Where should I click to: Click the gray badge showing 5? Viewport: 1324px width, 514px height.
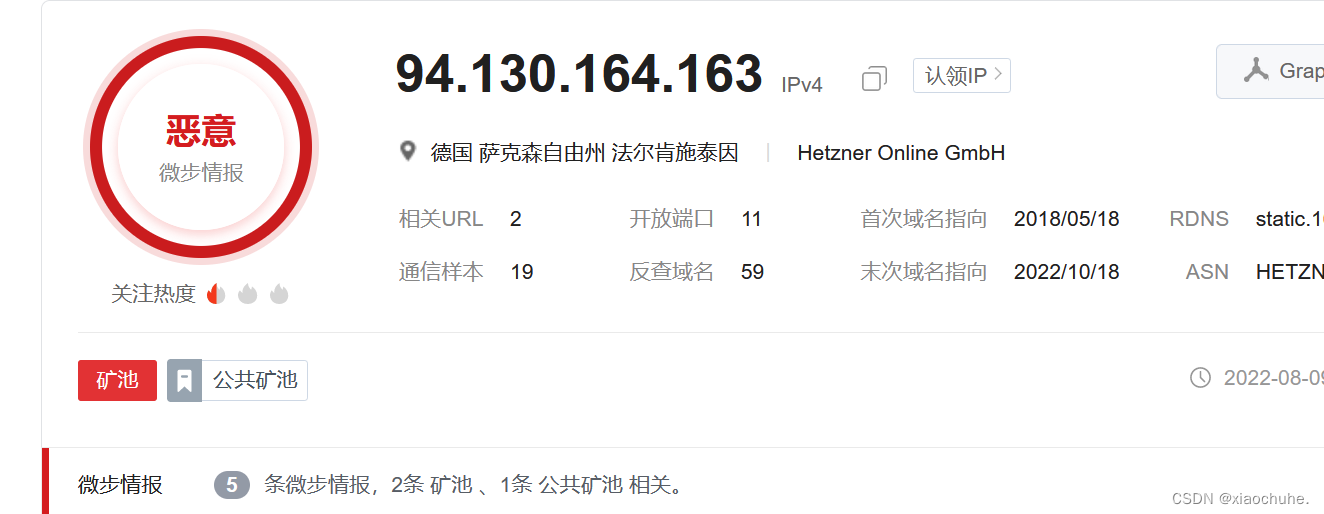click(232, 486)
